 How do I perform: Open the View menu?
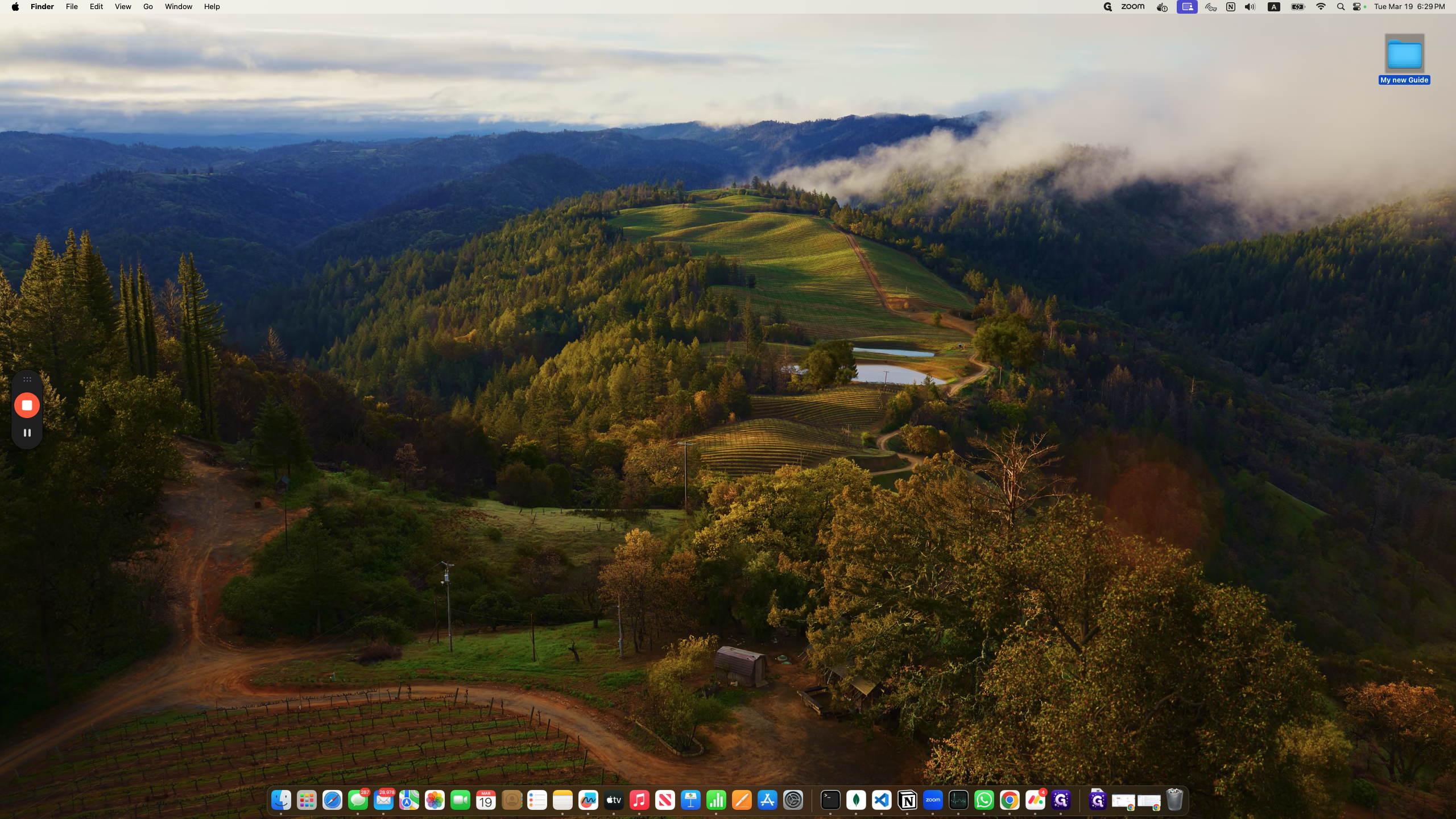123,7
